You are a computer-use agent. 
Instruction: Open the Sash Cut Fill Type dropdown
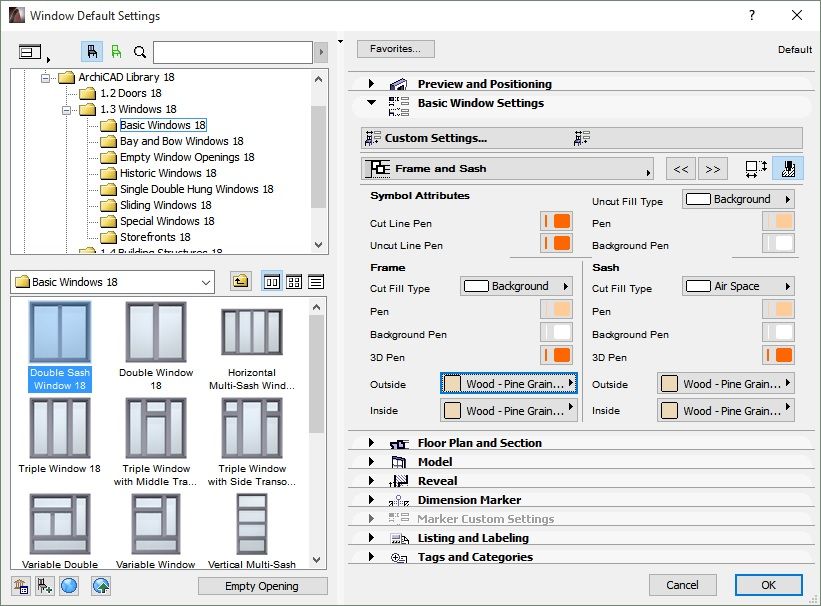[738, 287]
